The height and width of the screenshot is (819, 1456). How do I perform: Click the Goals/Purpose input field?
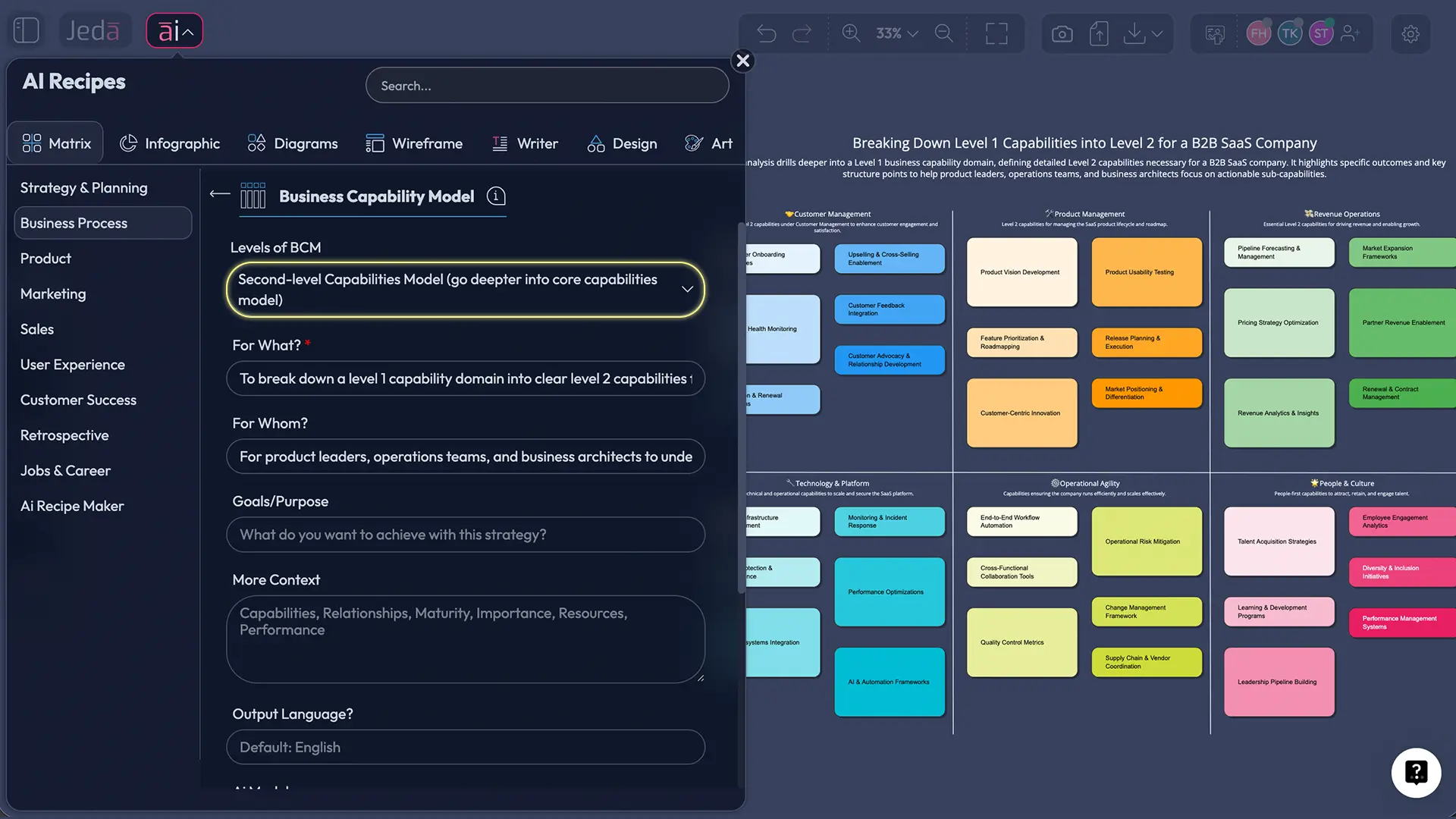465,535
